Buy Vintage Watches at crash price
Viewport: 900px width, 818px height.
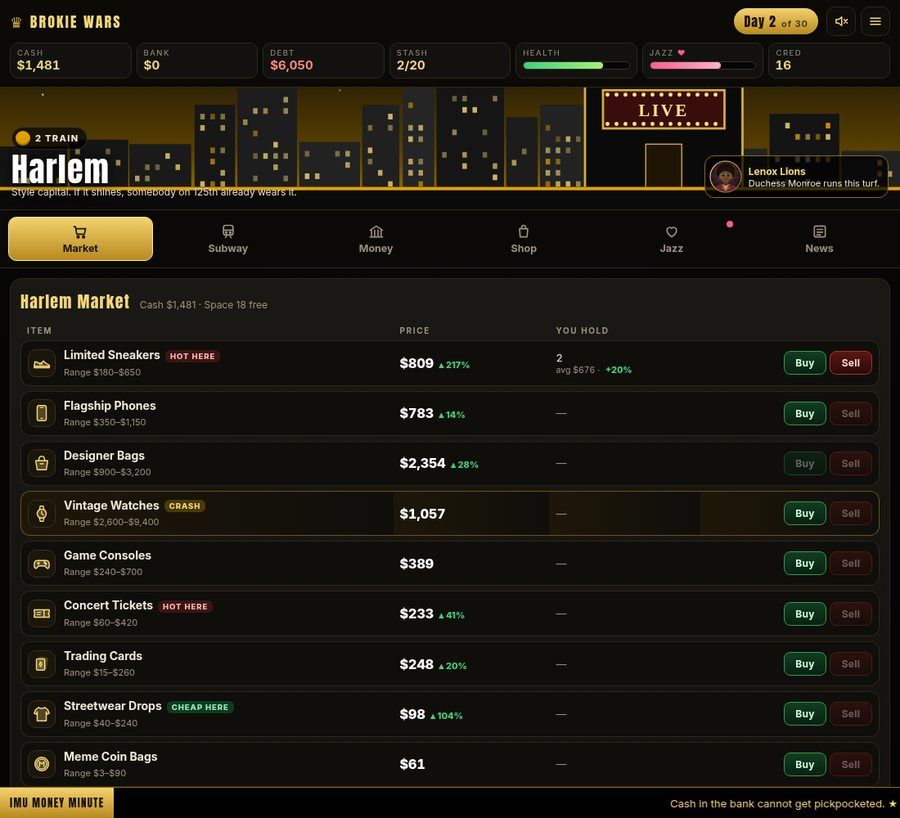[805, 513]
